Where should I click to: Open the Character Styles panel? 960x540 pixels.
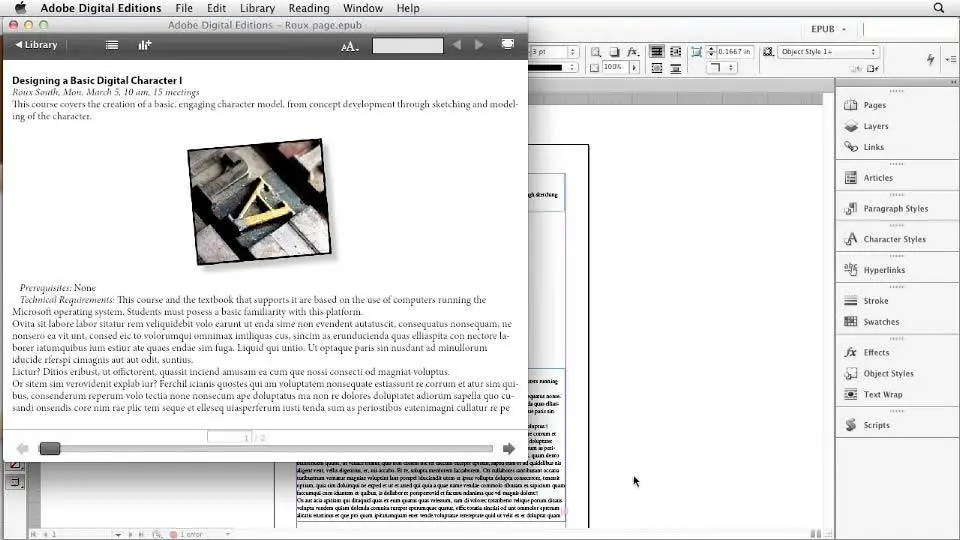[x=896, y=239]
